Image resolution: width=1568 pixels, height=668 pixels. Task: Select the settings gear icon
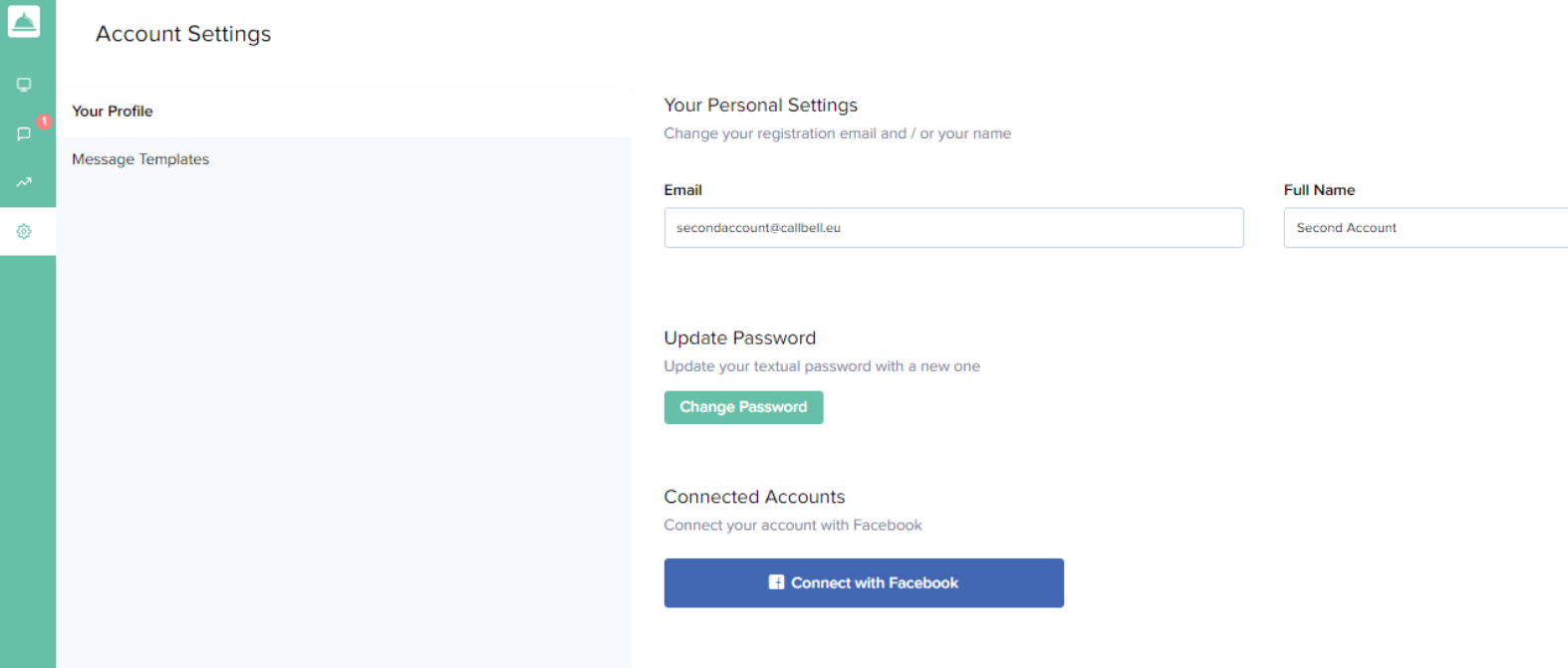click(x=24, y=231)
